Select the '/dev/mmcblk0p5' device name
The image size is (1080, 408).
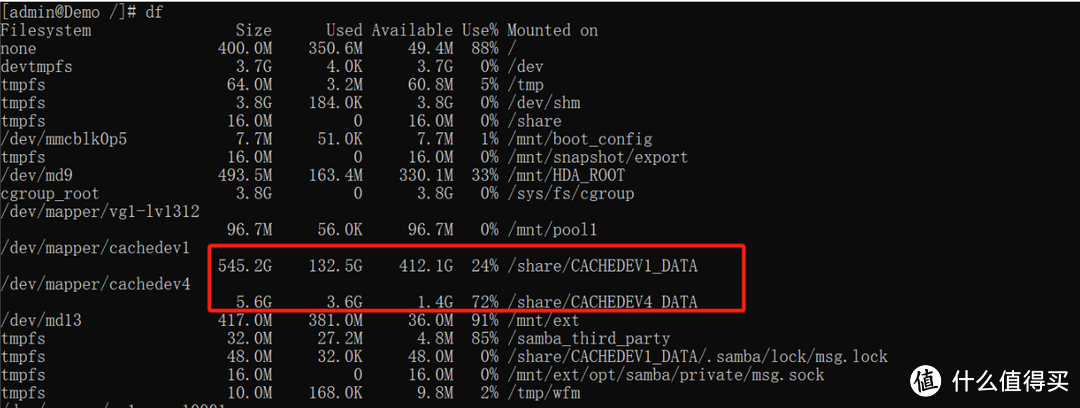coord(64,139)
